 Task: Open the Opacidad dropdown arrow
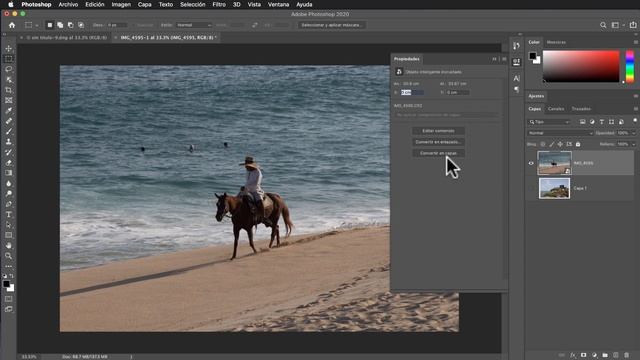tap(634, 133)
